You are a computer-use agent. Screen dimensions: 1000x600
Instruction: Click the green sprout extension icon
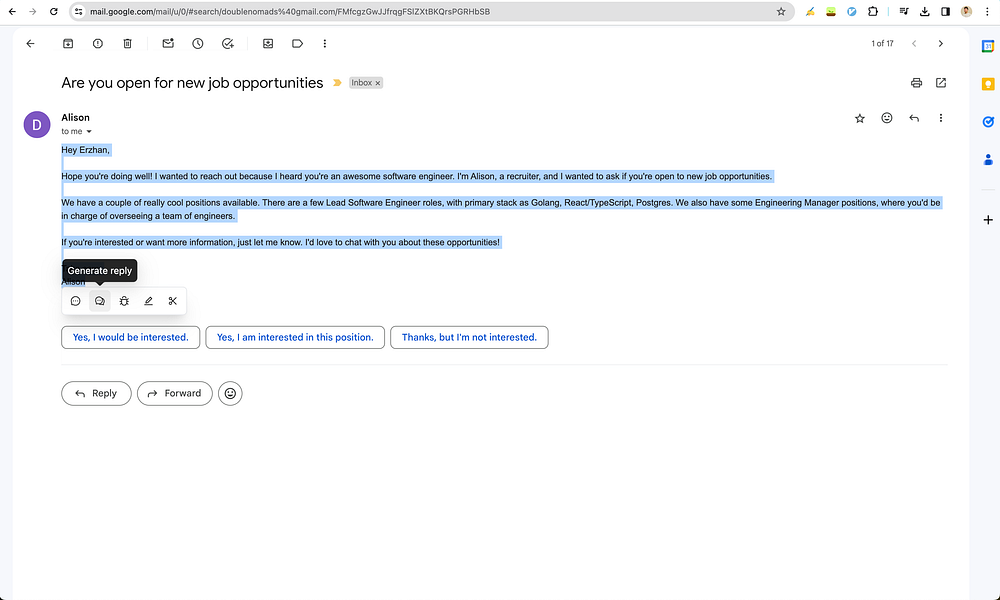pos(830,11)
